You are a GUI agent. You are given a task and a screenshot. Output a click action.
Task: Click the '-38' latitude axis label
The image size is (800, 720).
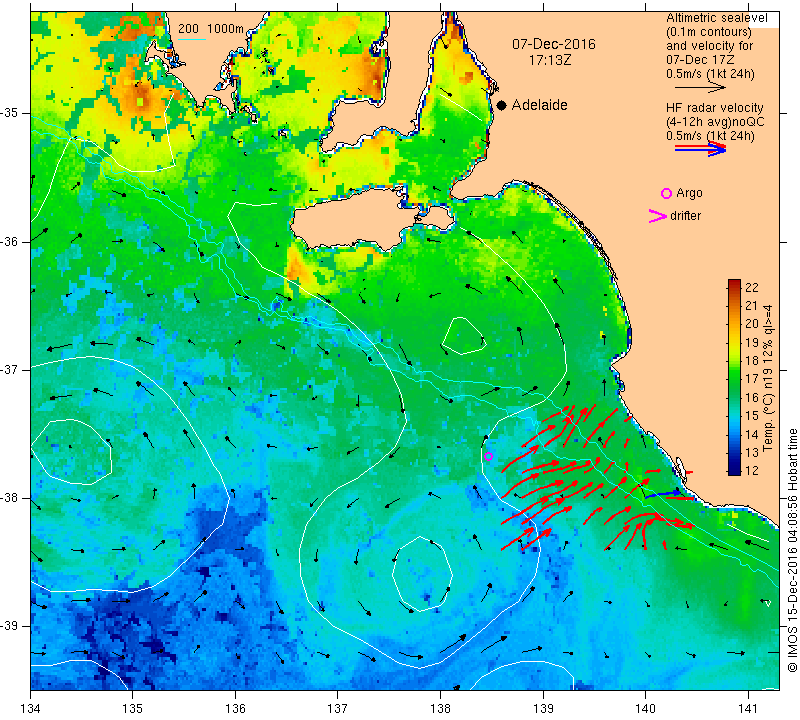pyautogui.click(x=8, y=498)
